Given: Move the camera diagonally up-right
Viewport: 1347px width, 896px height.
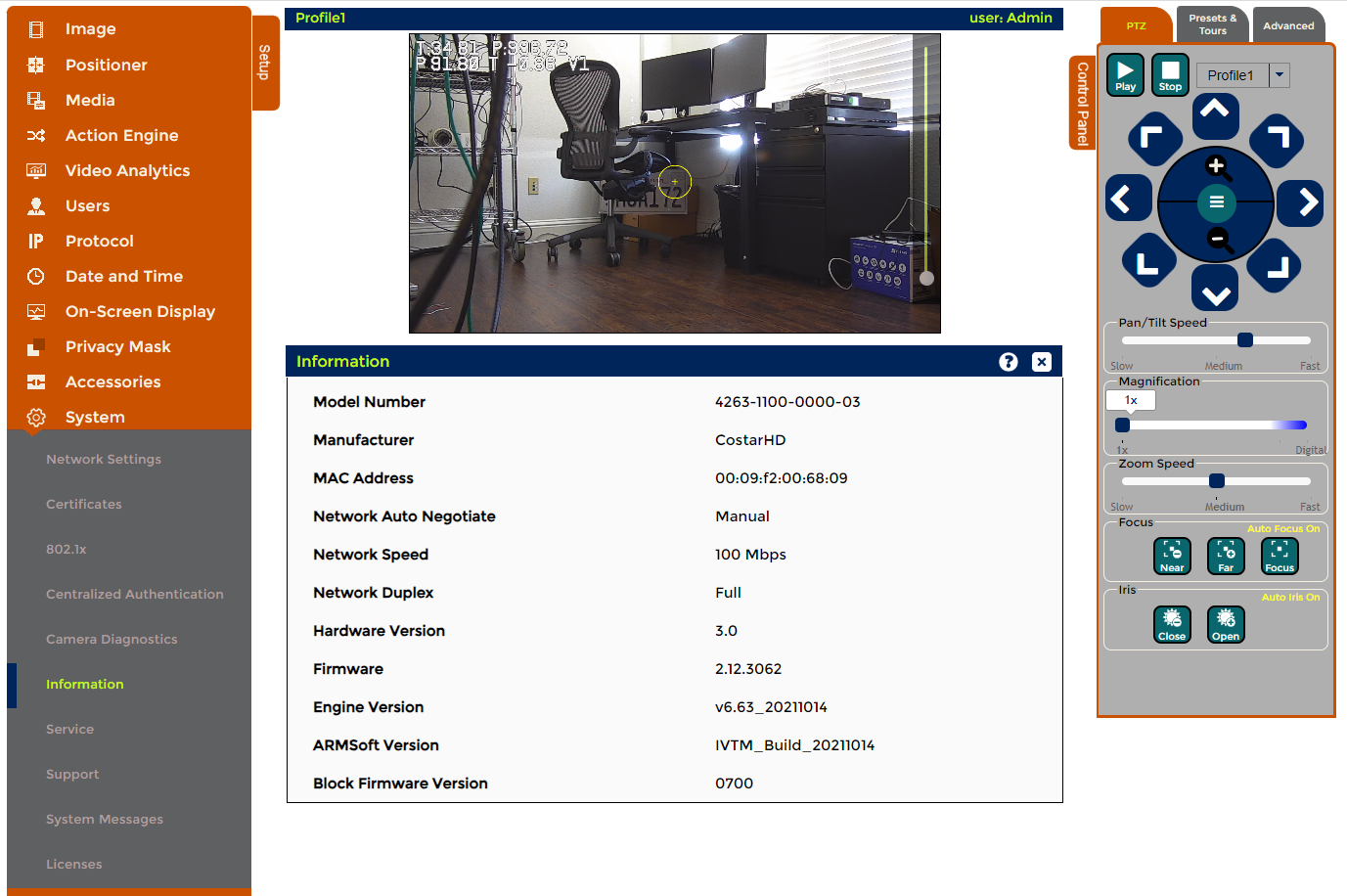Looking at the screenshot, I should pos(1277,139).
